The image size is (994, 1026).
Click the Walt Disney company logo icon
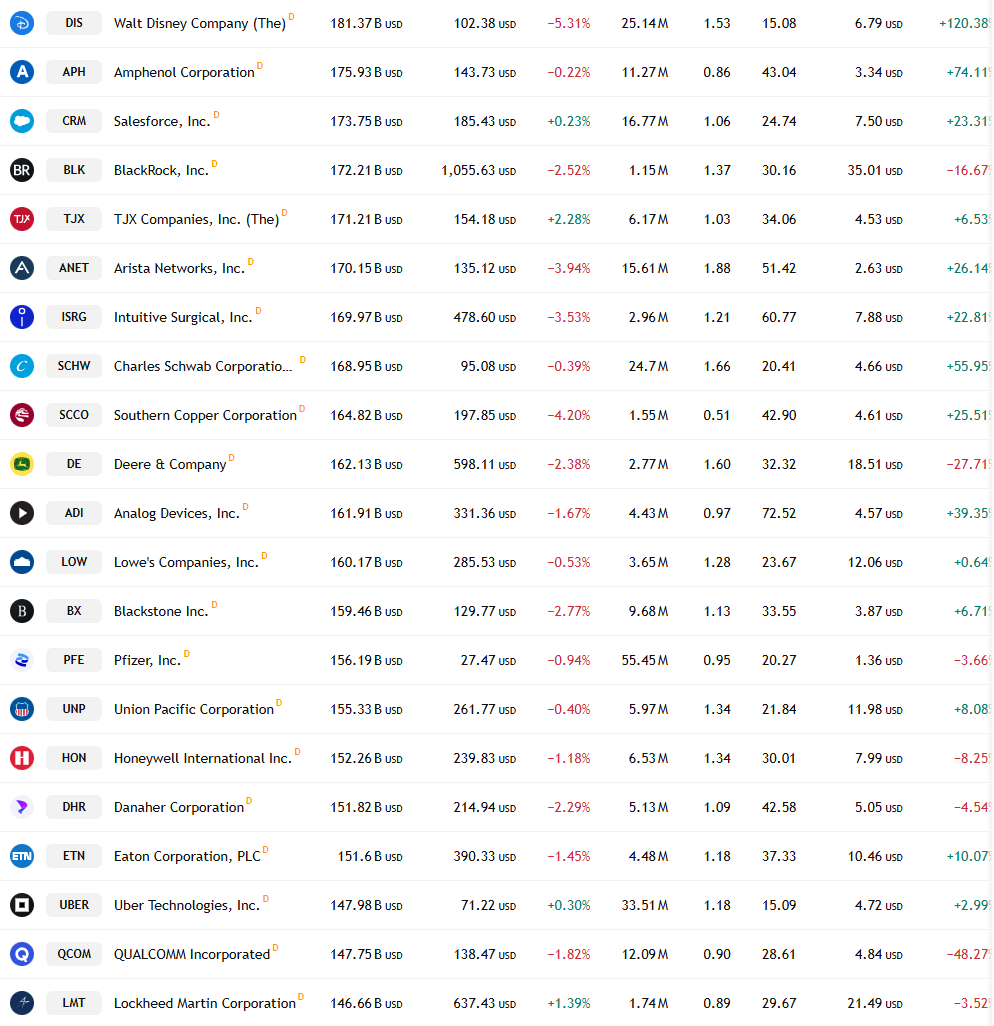(x=22, y=23)
